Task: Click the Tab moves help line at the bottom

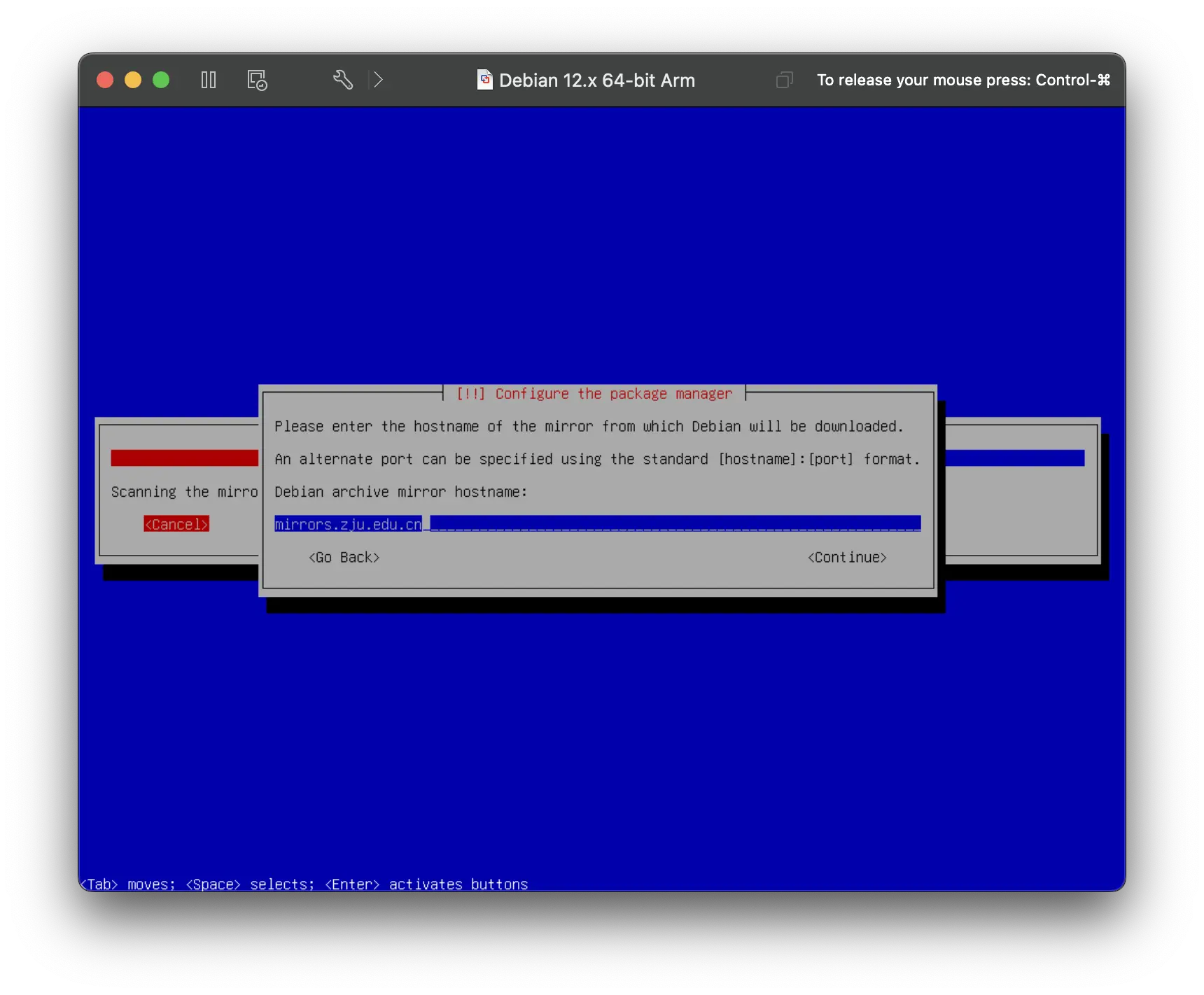Action: click(304, 884)
